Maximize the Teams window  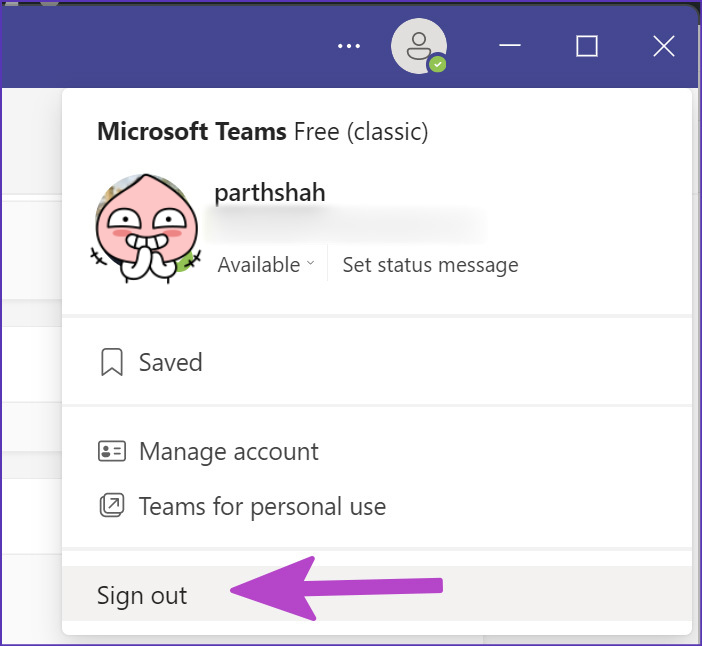[x=586, y=46]
